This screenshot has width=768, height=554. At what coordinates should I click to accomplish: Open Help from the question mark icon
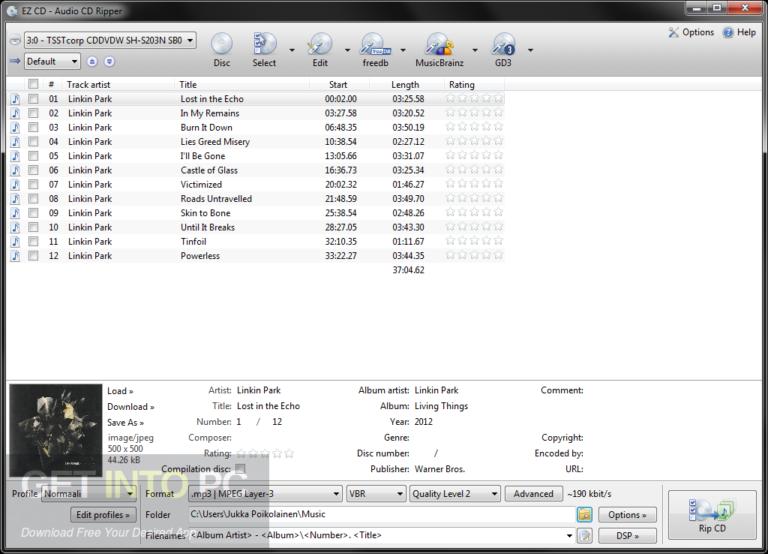728,32
